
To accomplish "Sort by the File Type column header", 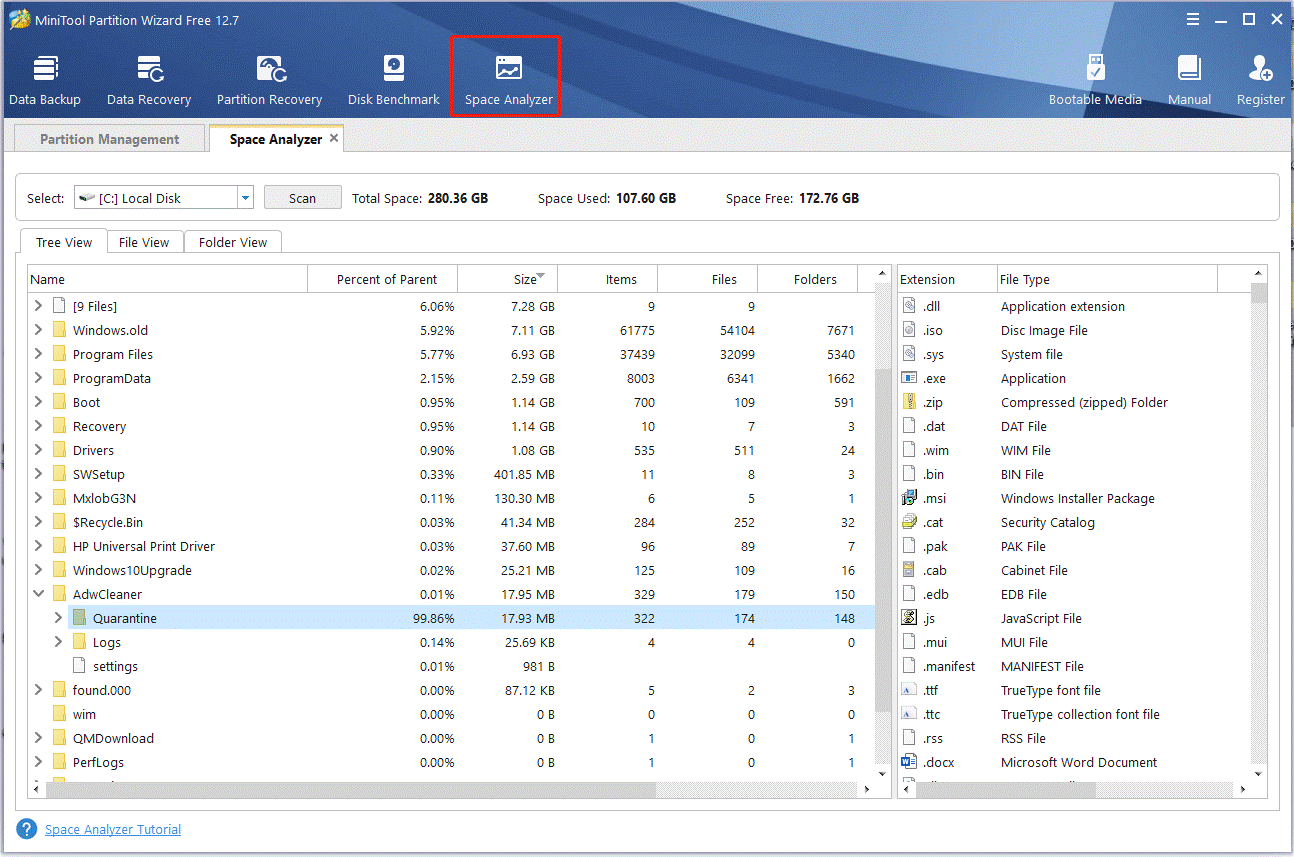I will [x=1107, y=279].
